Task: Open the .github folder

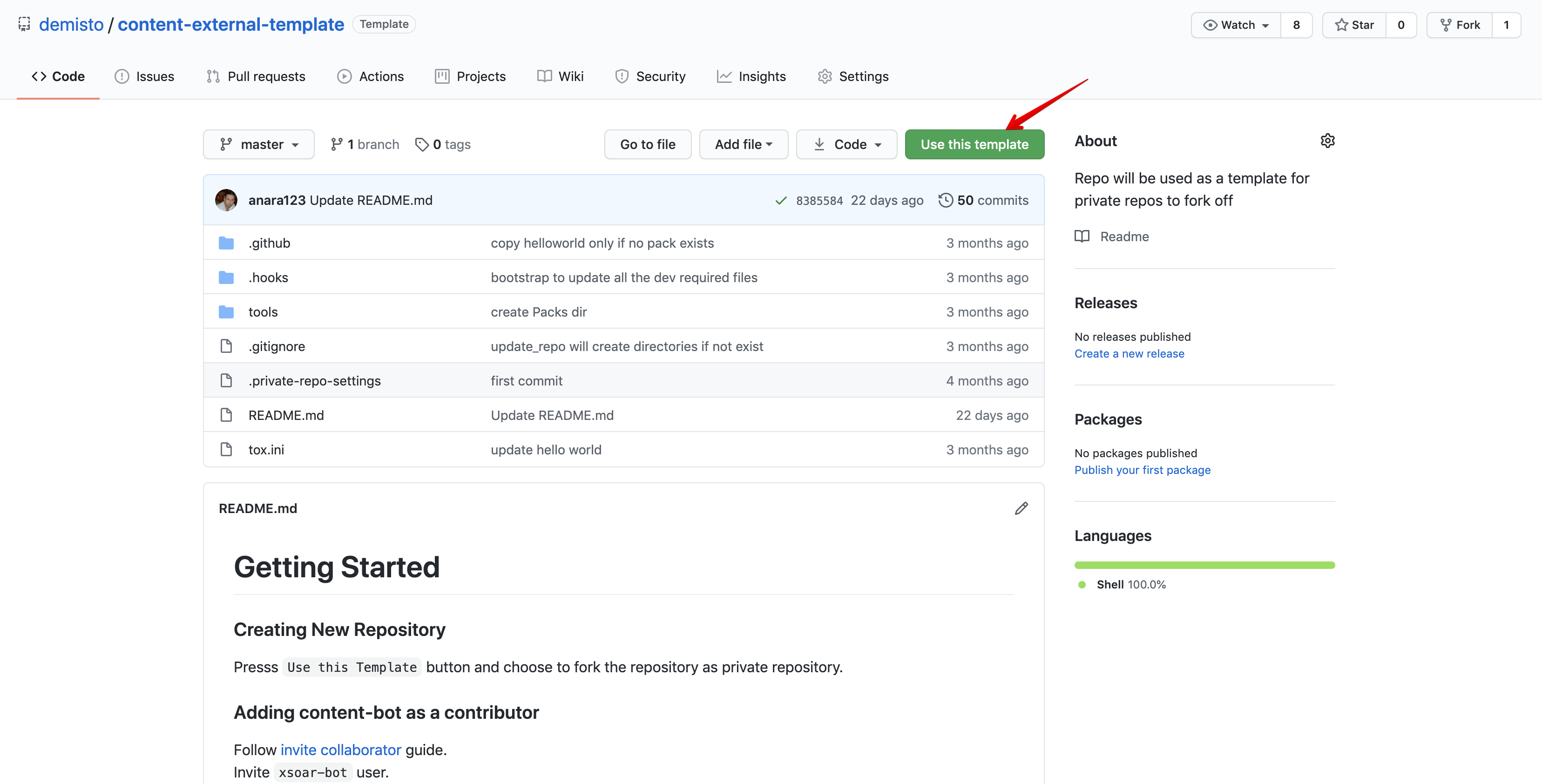Action: click(270, 243)
